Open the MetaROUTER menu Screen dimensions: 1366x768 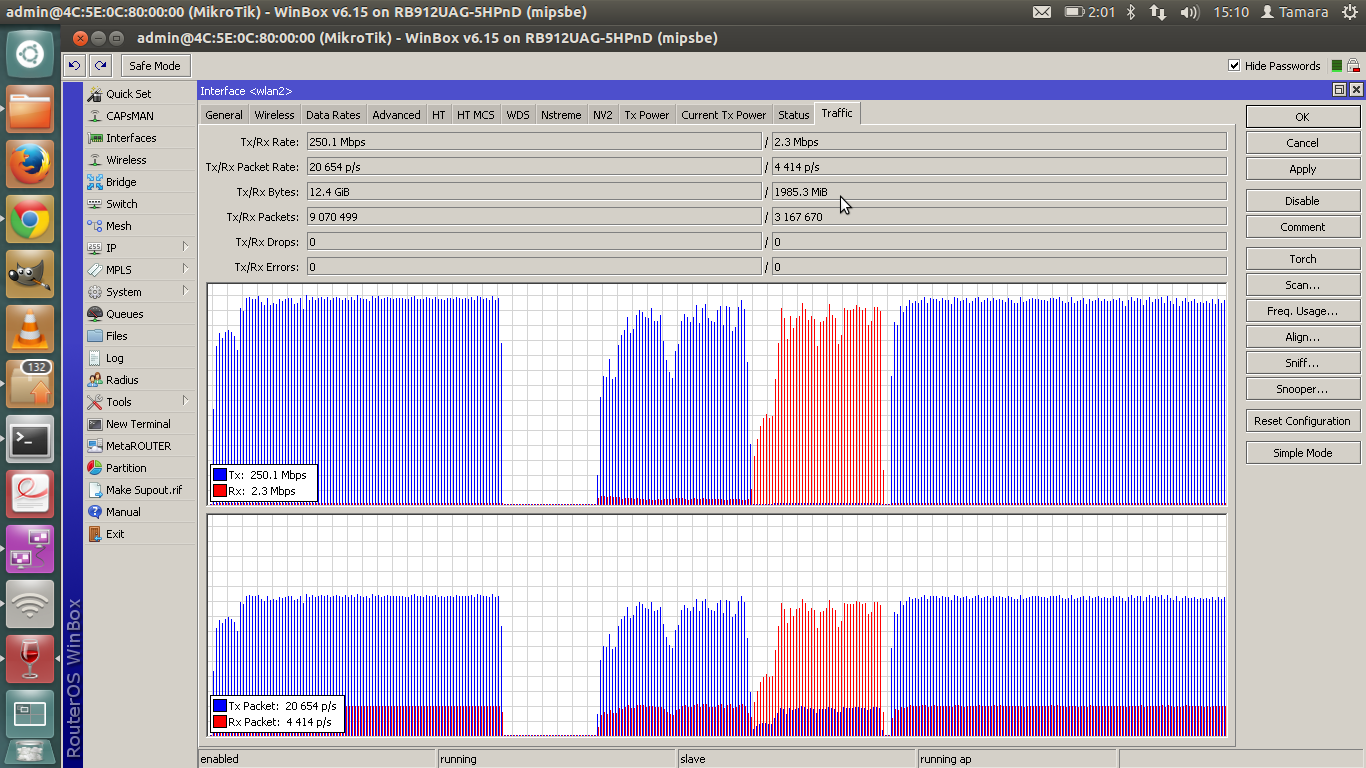[x=140, y=446]
